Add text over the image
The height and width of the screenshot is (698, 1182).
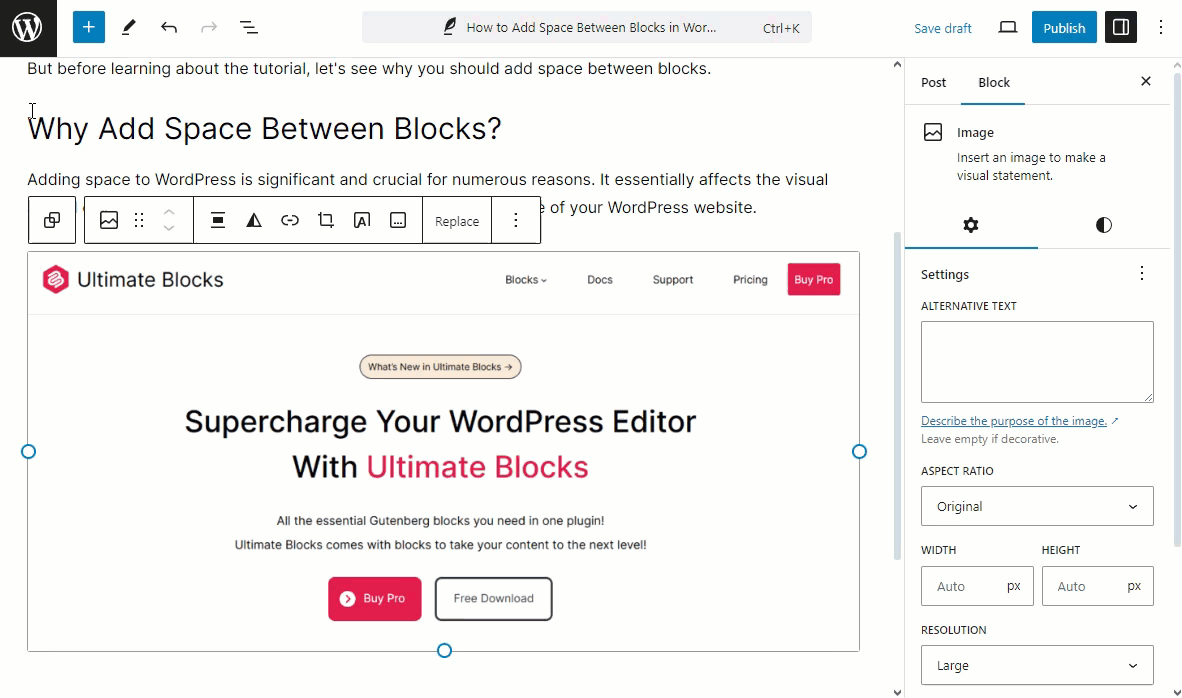pos(362,220)
